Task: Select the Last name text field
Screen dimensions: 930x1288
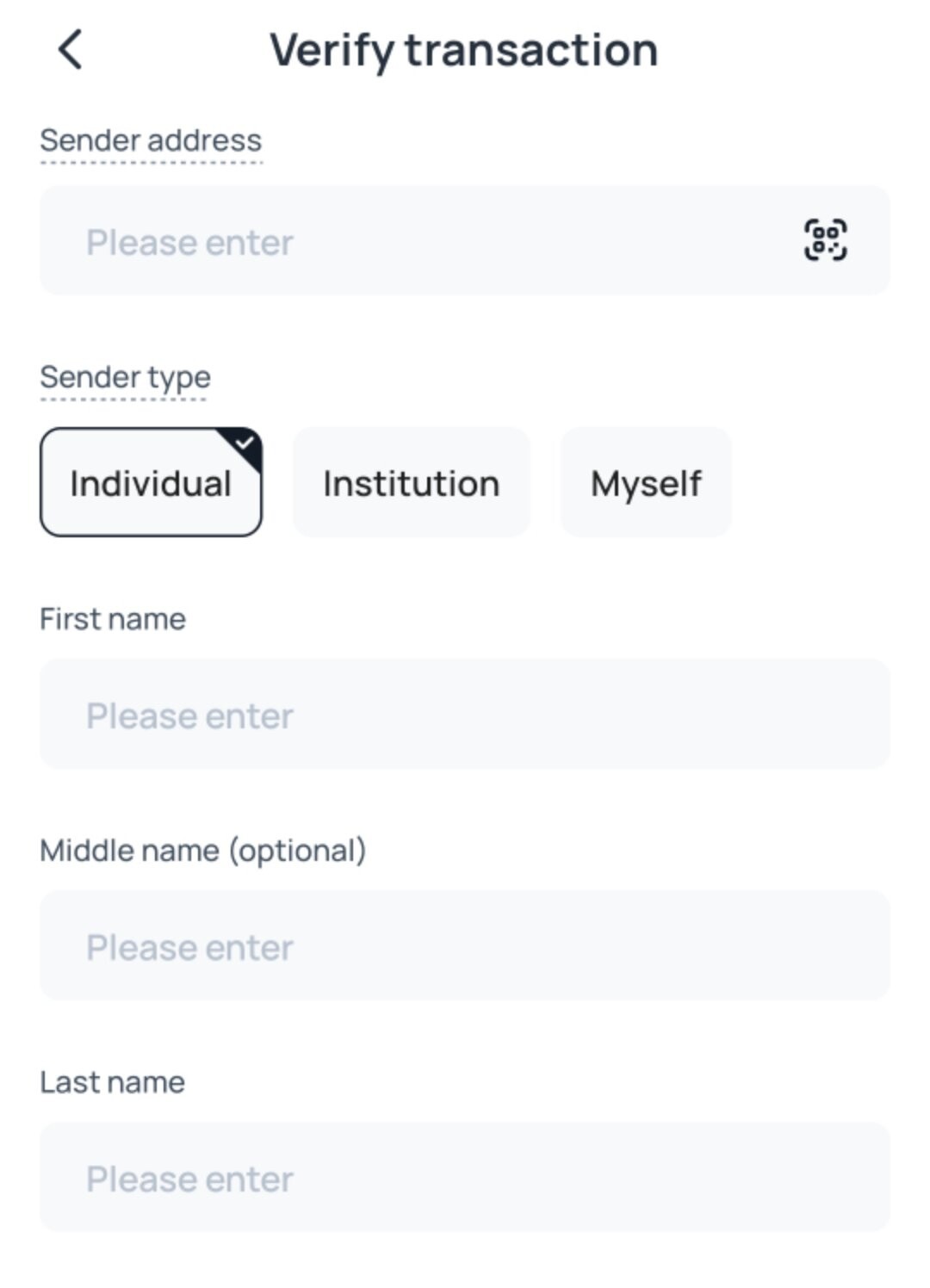Action: tap(464, 1177)
